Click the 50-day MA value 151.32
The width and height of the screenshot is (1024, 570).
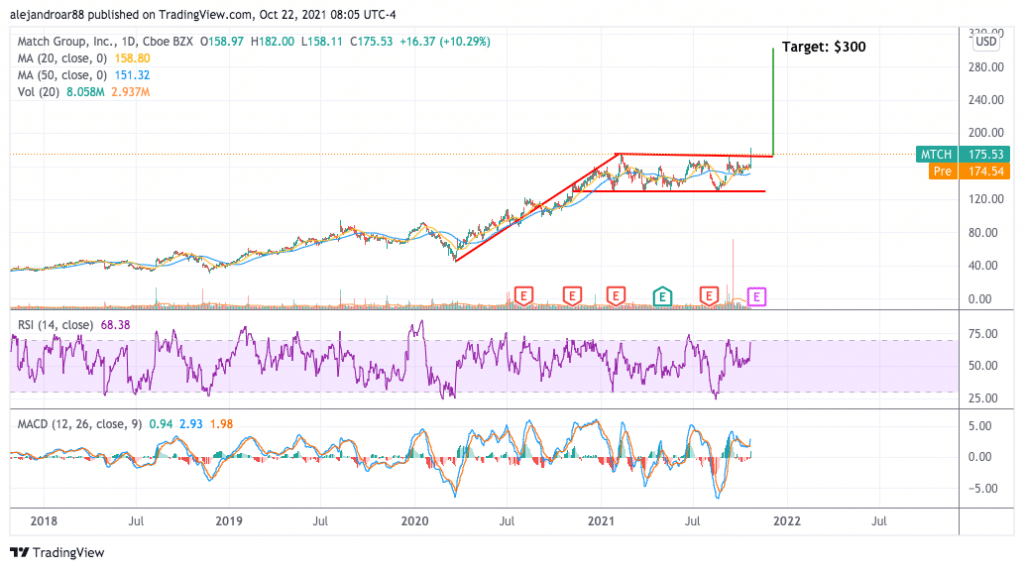point(132,75)
